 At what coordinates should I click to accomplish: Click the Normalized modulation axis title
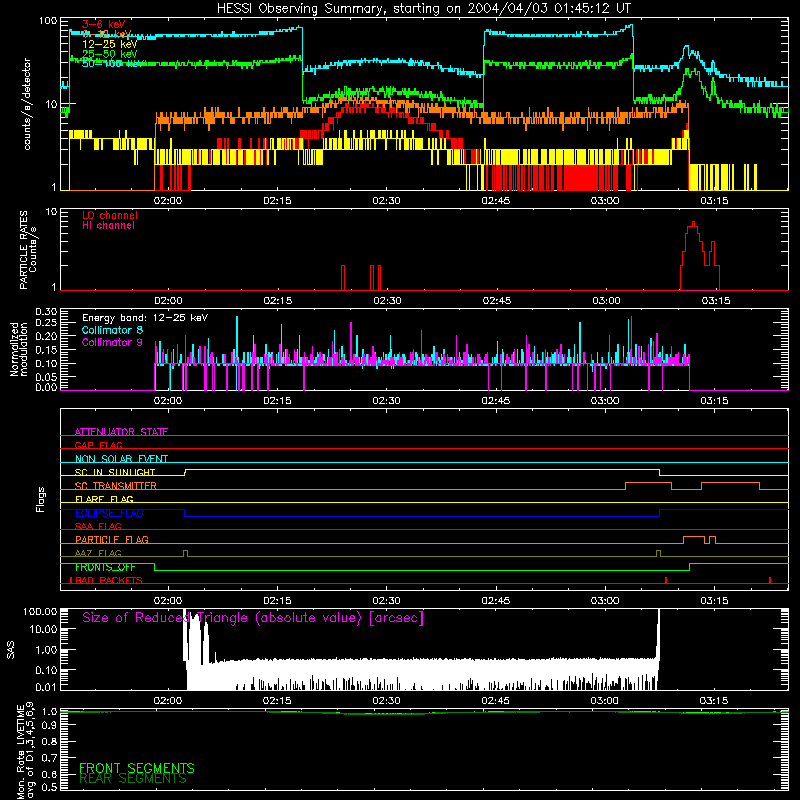point(19,349)
